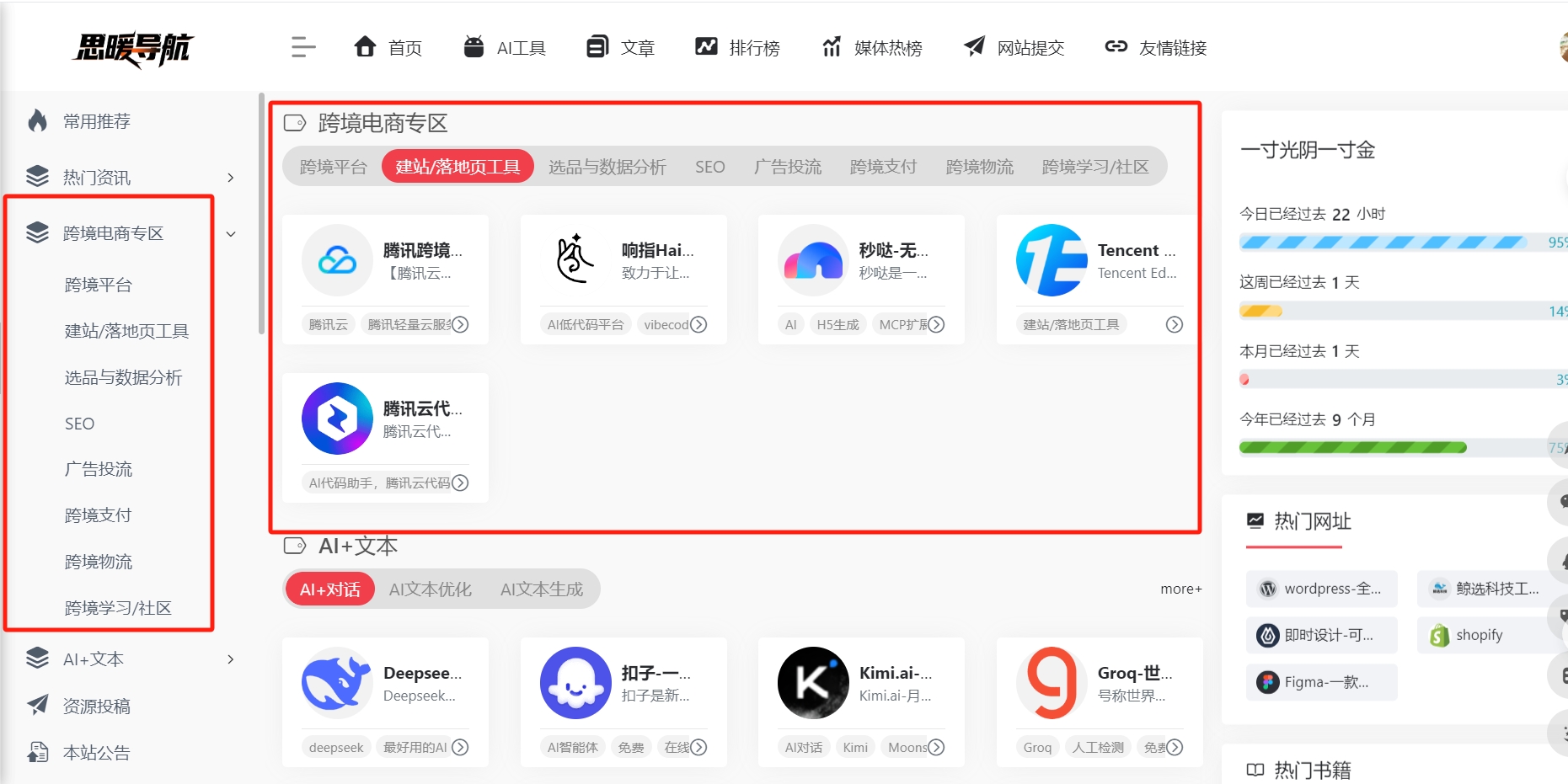1568x784 pixels.
Task: Collapse the 跨境电商专区 sidebar section
Action: click(x=231, y=234)
